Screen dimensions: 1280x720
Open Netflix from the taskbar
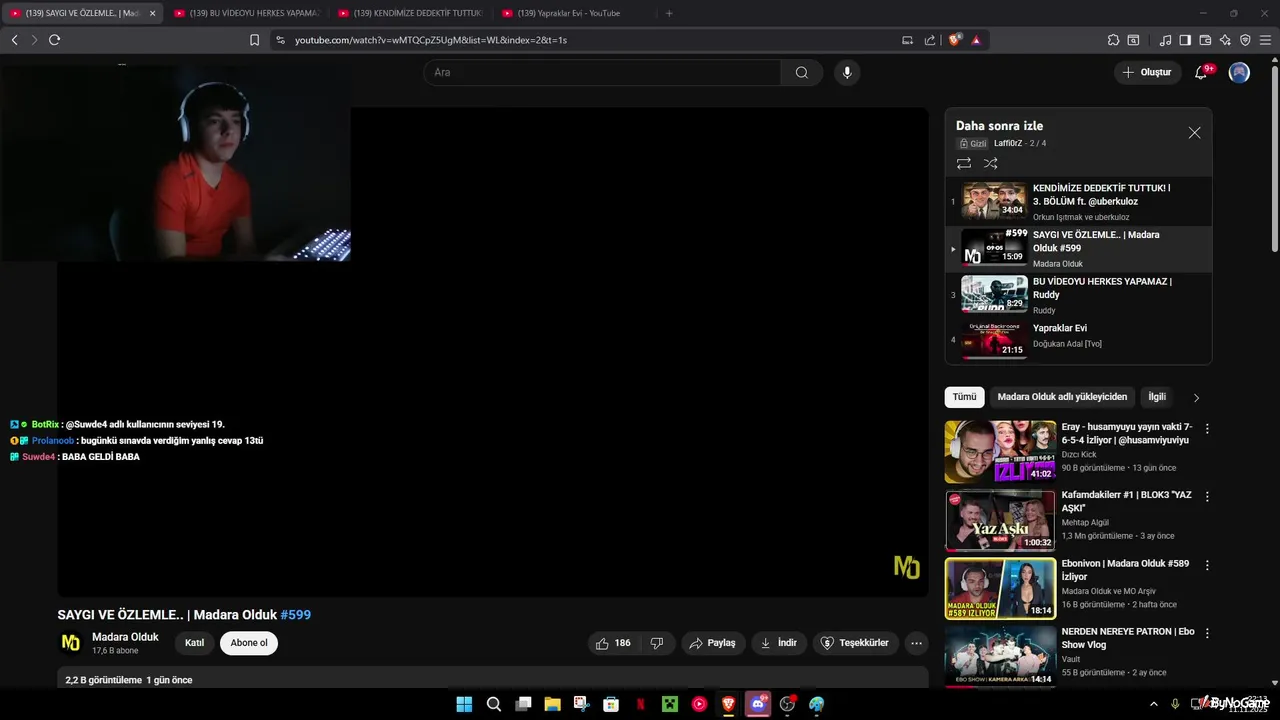click(x=640, y=704)
